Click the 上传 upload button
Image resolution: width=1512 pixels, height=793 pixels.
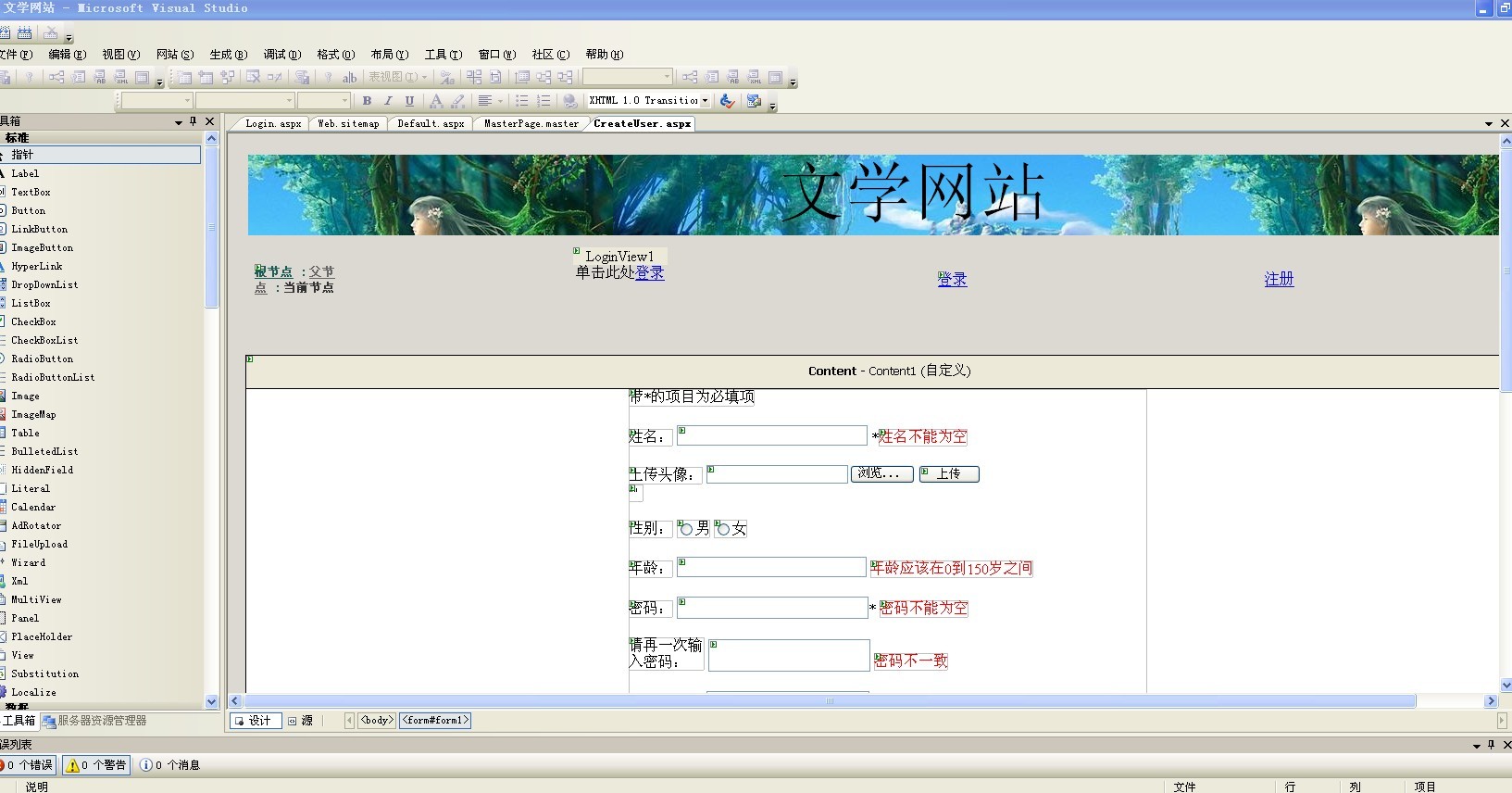[949, 473]
